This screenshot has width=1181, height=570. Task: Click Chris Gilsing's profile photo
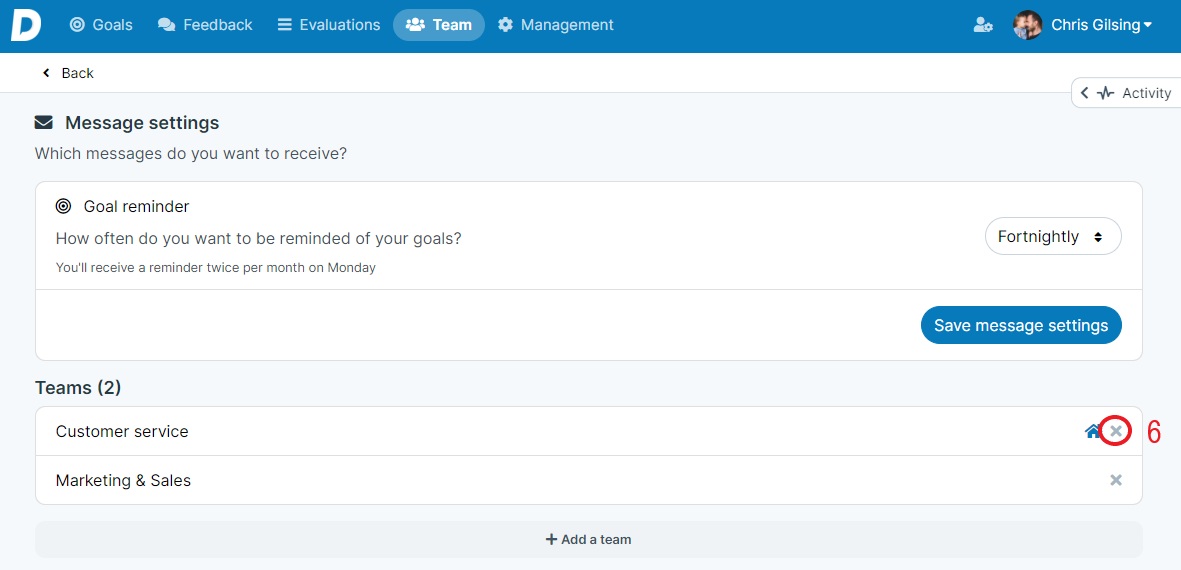pos(1027,25)
